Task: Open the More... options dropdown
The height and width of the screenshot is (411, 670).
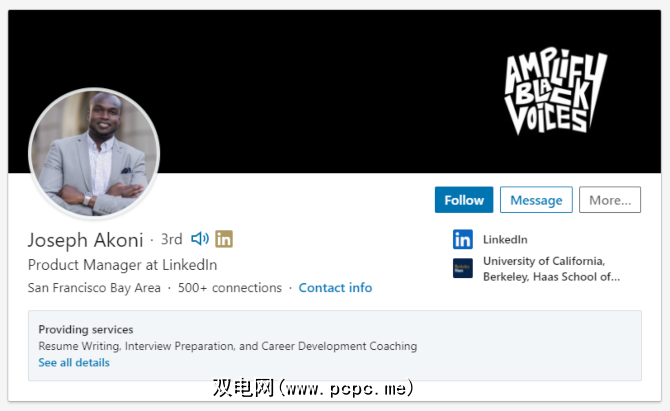Action: [x=610, y=200]
